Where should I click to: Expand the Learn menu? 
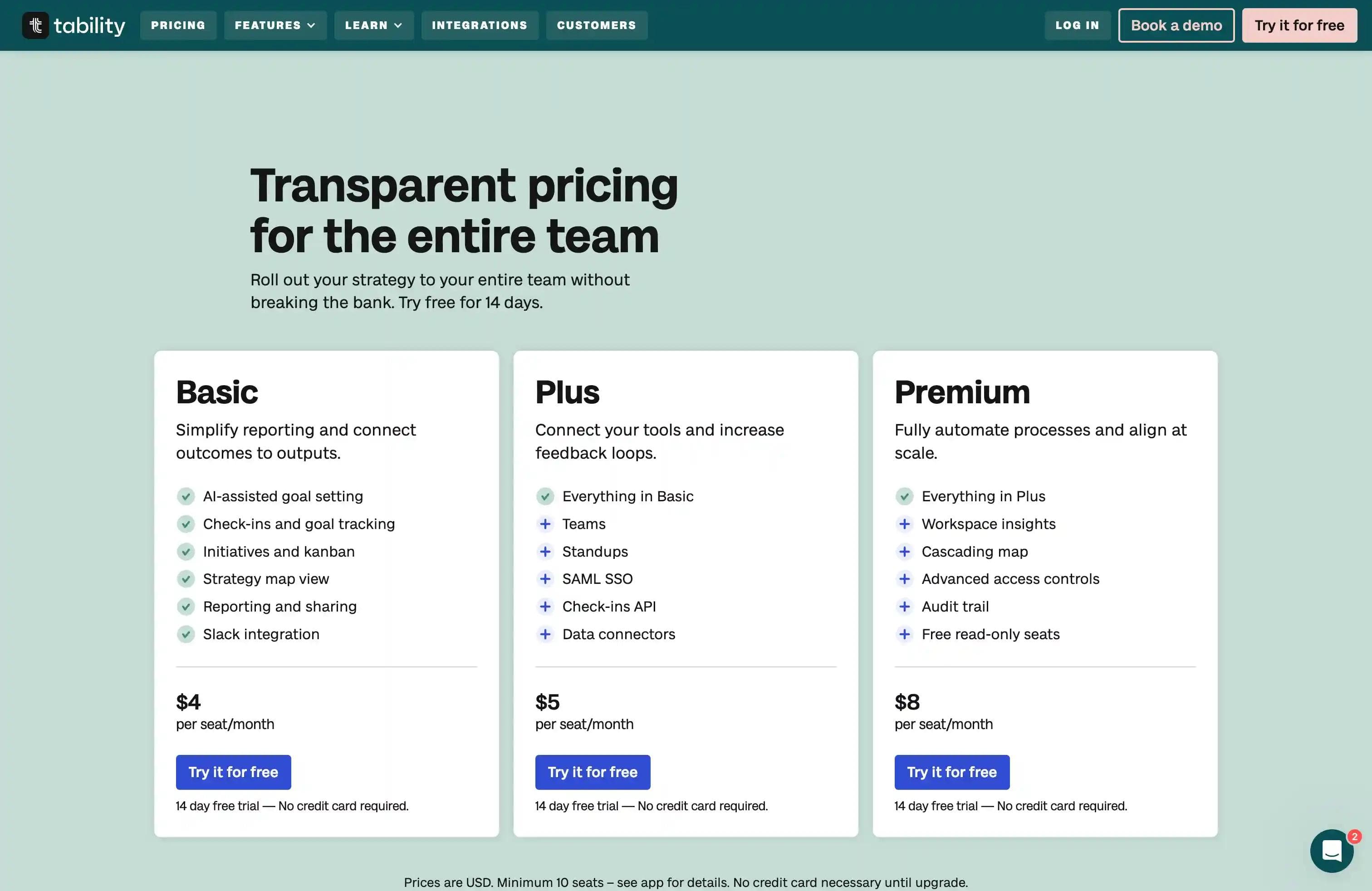click(373, 25)
